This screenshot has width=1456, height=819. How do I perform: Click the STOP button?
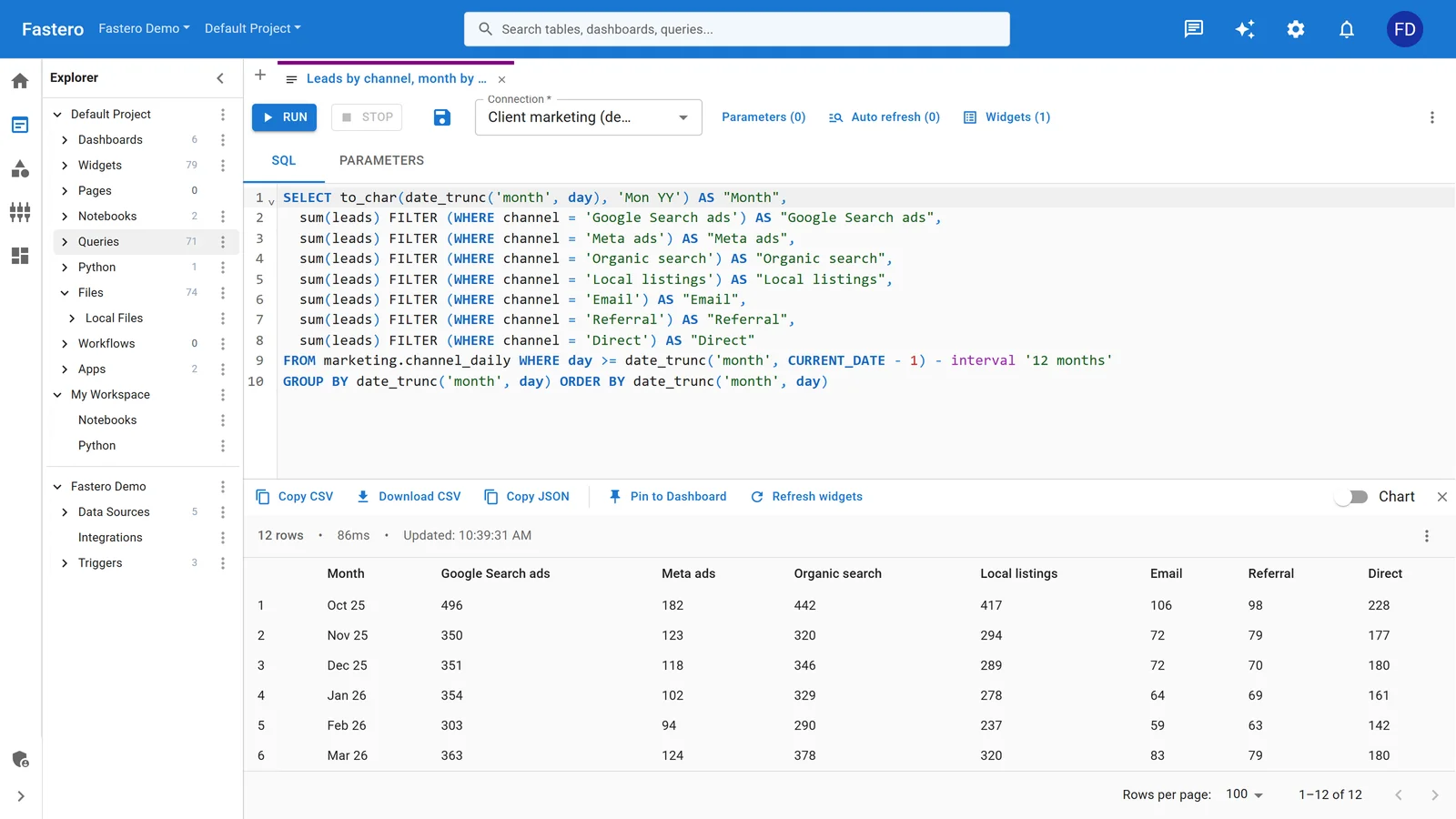[x=368, y=117]
